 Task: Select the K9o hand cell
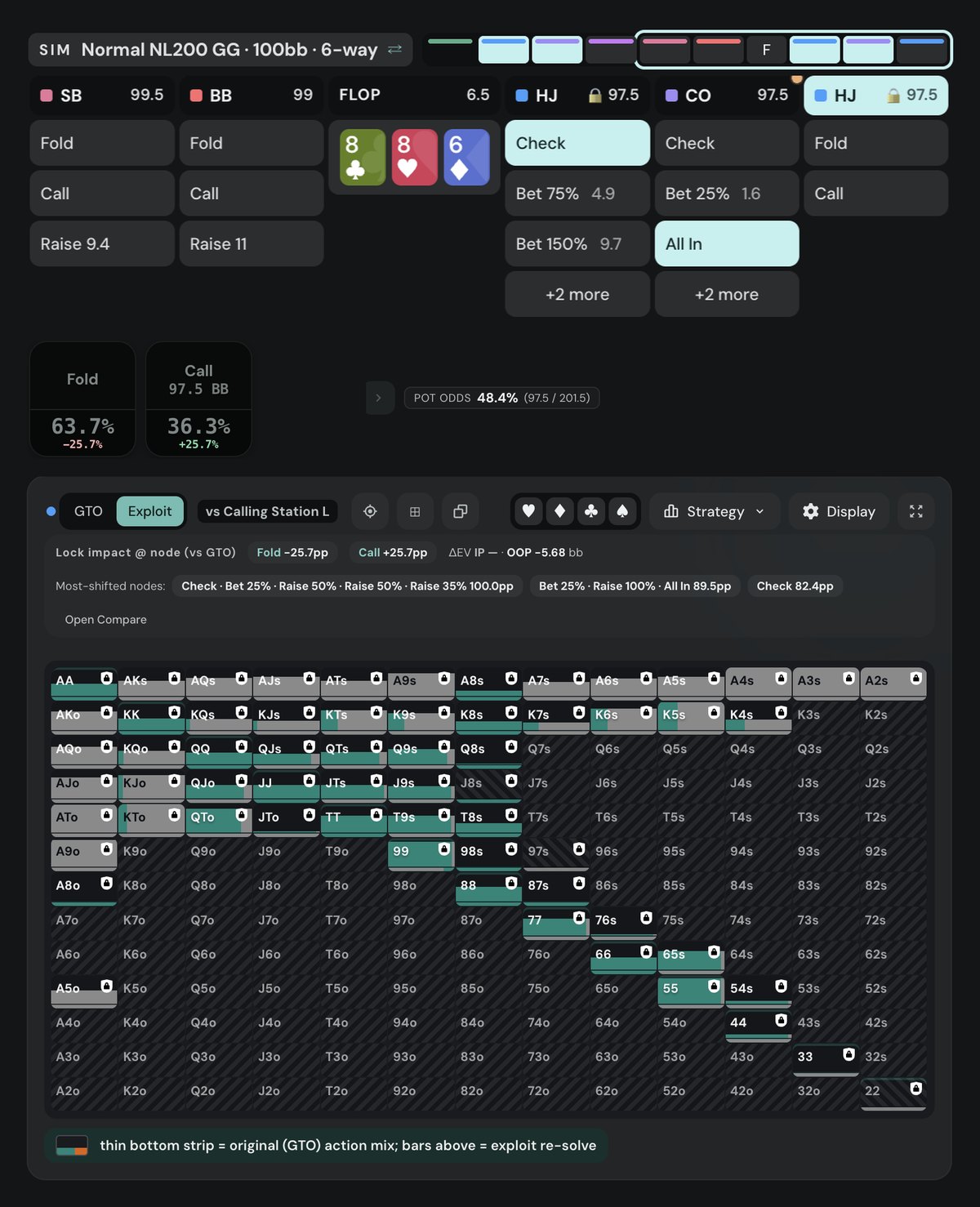pyautogui.click(x=151, y=855)
